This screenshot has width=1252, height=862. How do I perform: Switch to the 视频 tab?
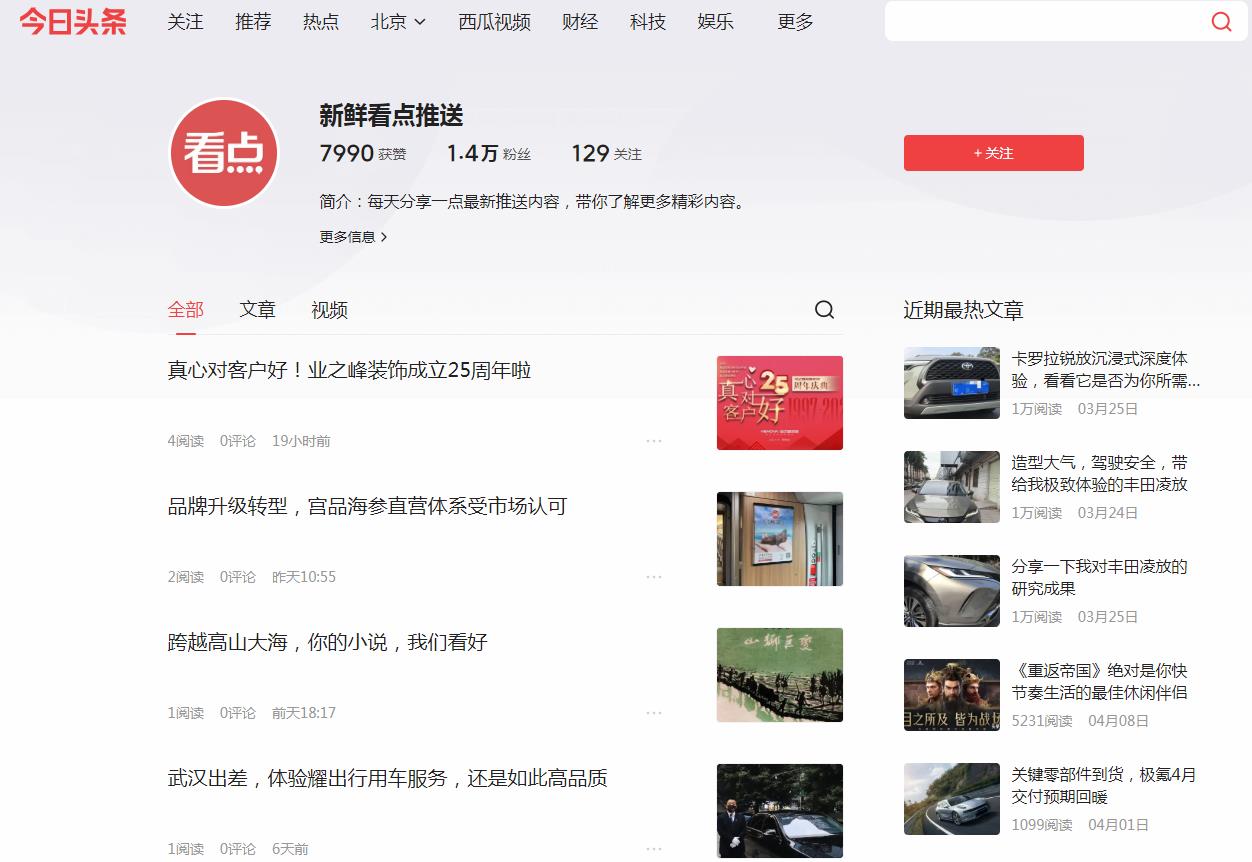[328, 310]
